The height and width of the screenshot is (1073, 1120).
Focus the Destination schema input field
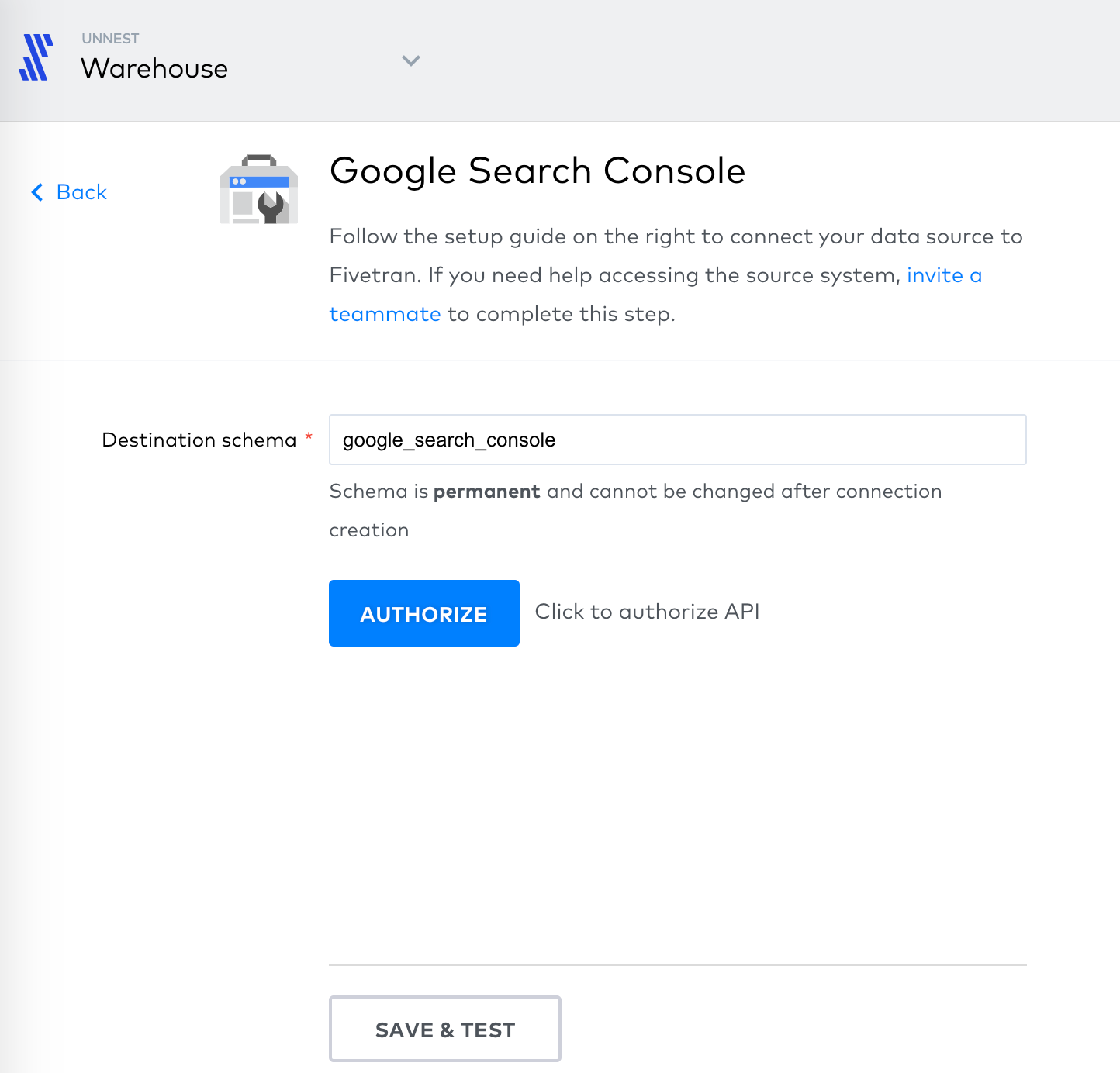(678, 440)
